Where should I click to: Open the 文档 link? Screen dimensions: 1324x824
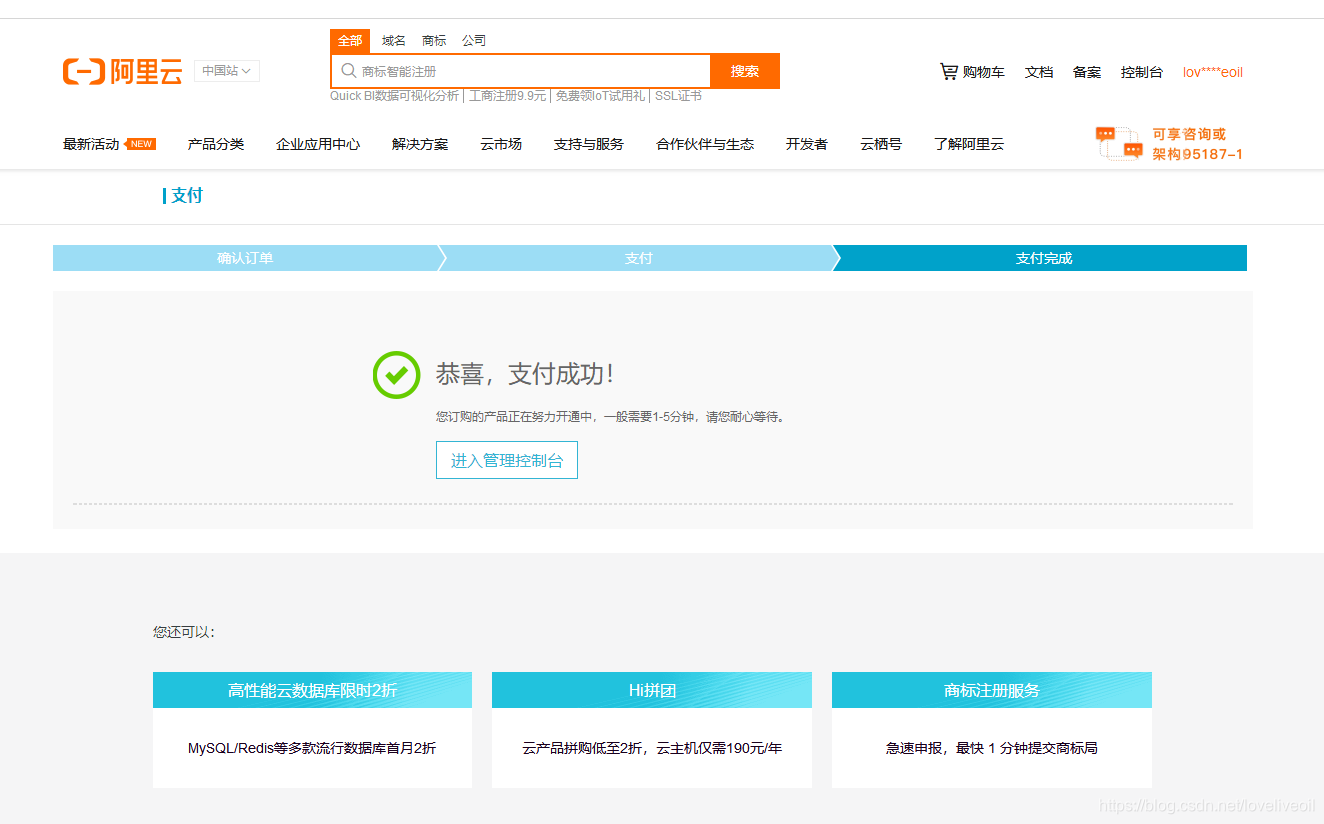click(1039, 72)
